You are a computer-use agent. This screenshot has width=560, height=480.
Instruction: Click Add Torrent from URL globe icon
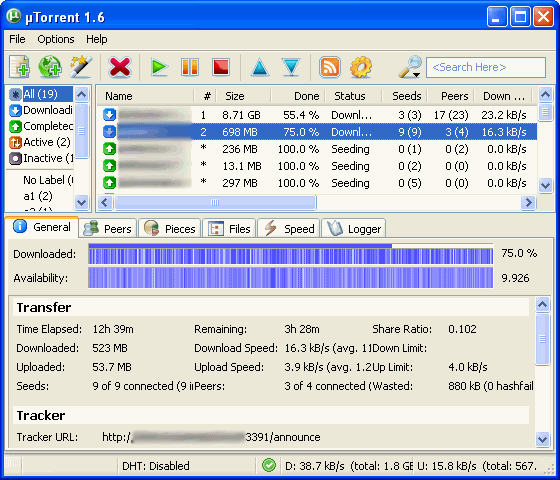coord(50,66)
